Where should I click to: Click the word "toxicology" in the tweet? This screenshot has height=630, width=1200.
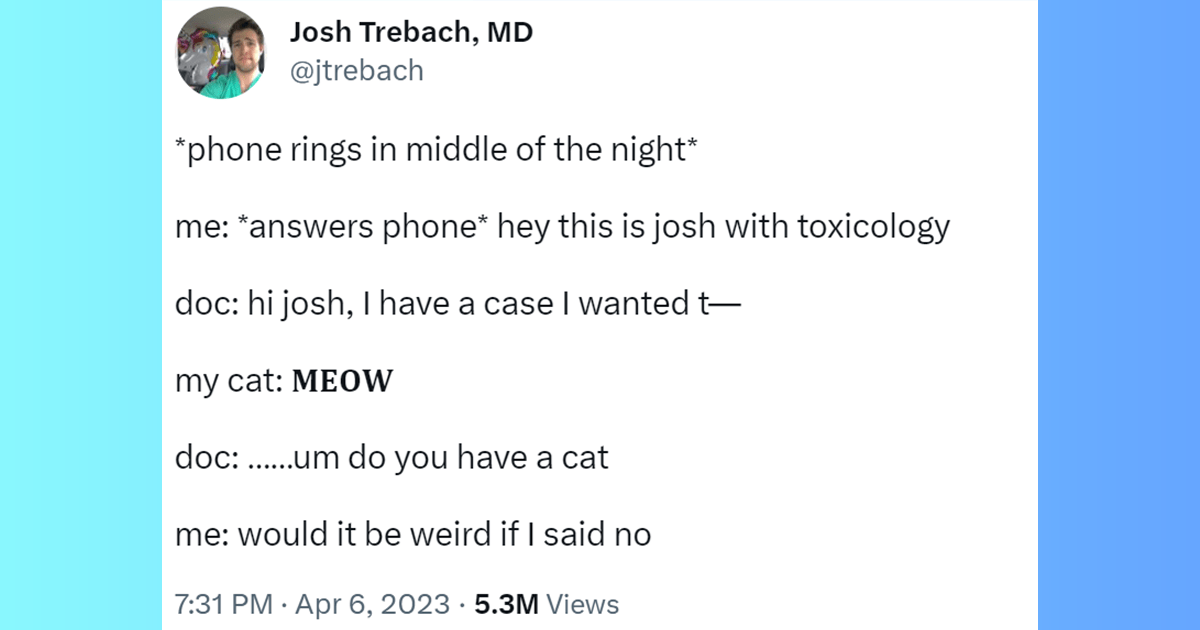coord(873,229)
